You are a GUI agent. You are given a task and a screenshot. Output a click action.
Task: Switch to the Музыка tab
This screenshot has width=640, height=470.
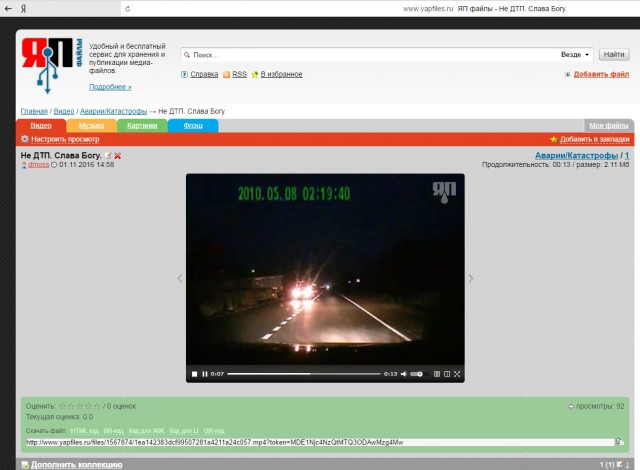click(91, 126)
